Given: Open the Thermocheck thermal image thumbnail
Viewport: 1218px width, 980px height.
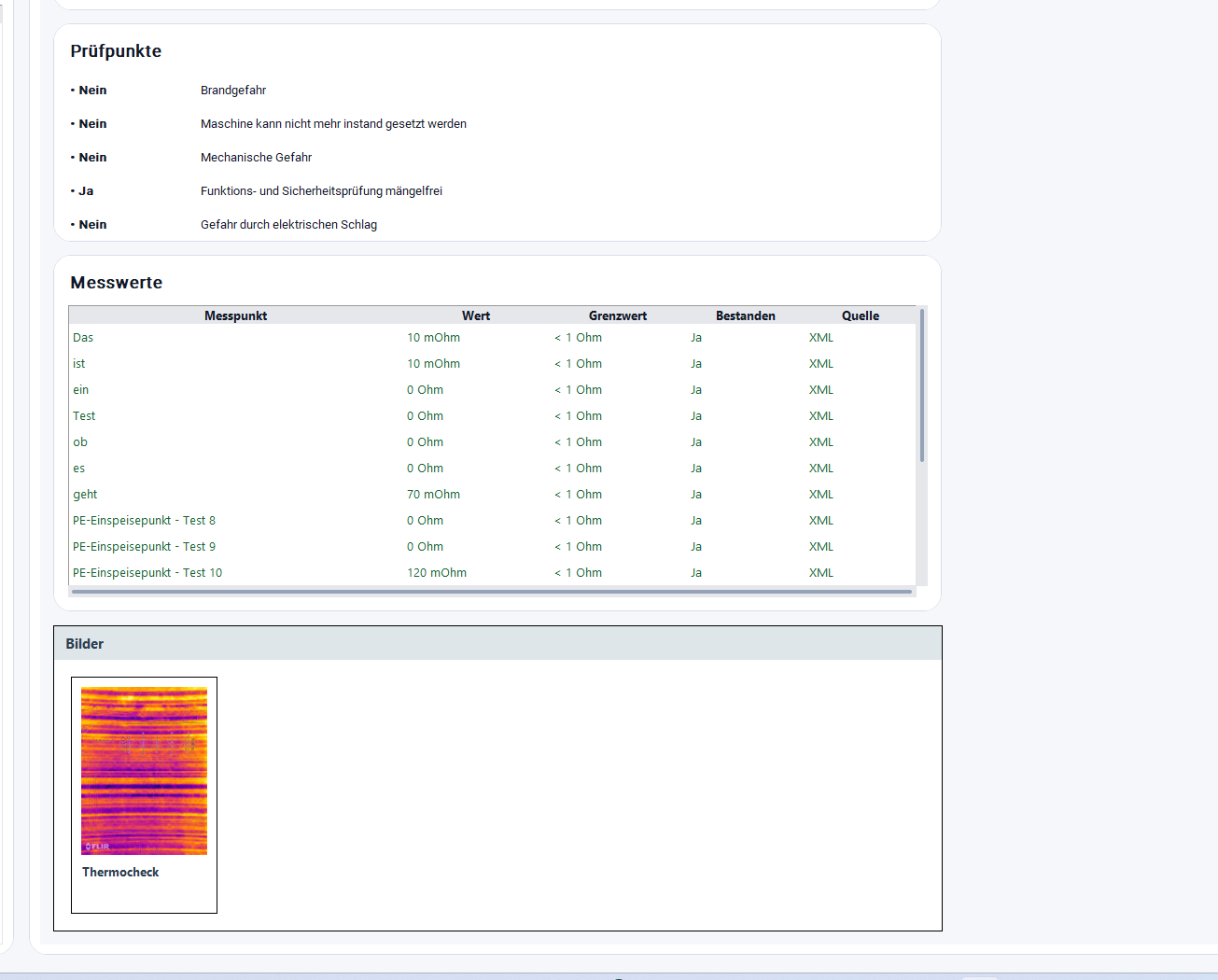Looking at the screenshot, I should pyautogui.click(x=144, y=771).
